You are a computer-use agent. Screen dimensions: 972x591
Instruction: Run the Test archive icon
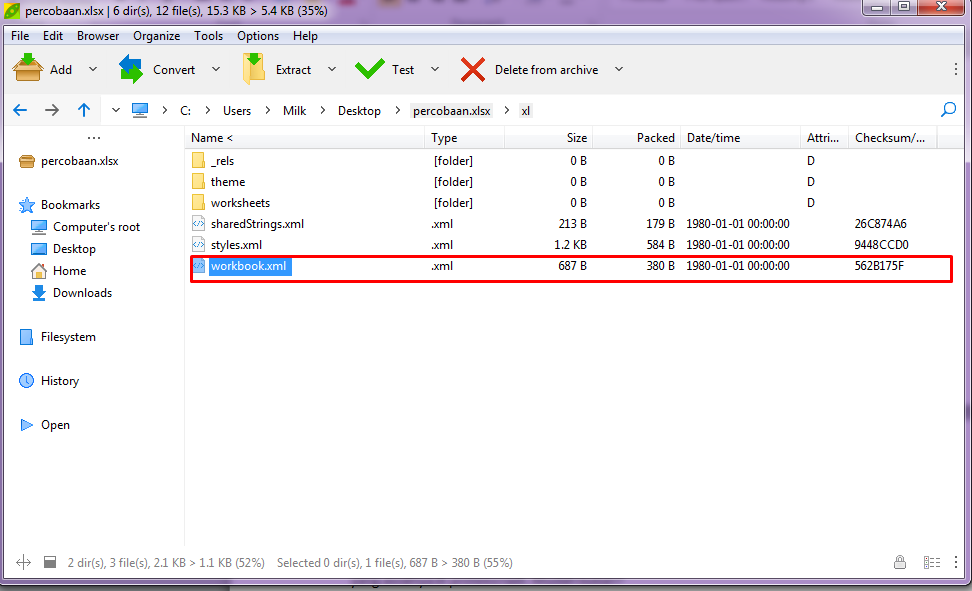click(370, 68)
